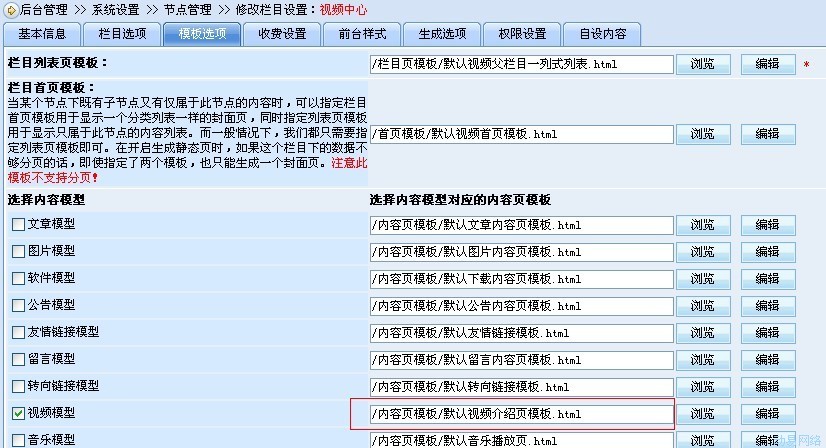Click the 节点管理 breadcrumb link
Viewport: 826px width, 448px height.
point(187,9)
